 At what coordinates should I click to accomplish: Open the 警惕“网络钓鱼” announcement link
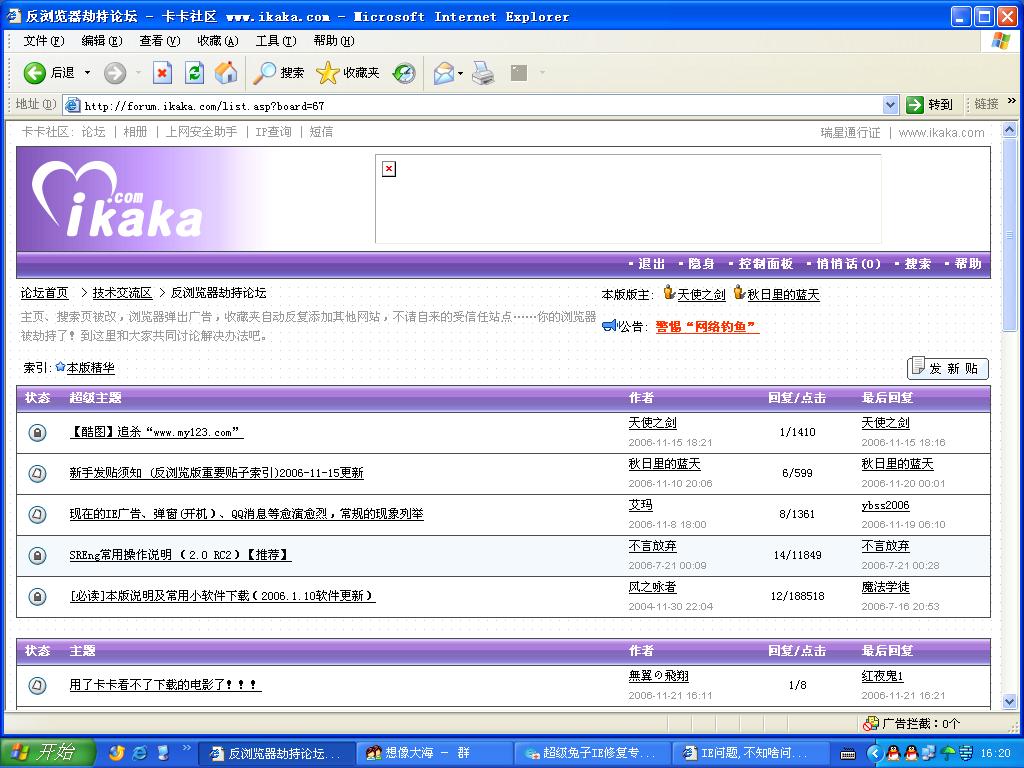[707, 327]
